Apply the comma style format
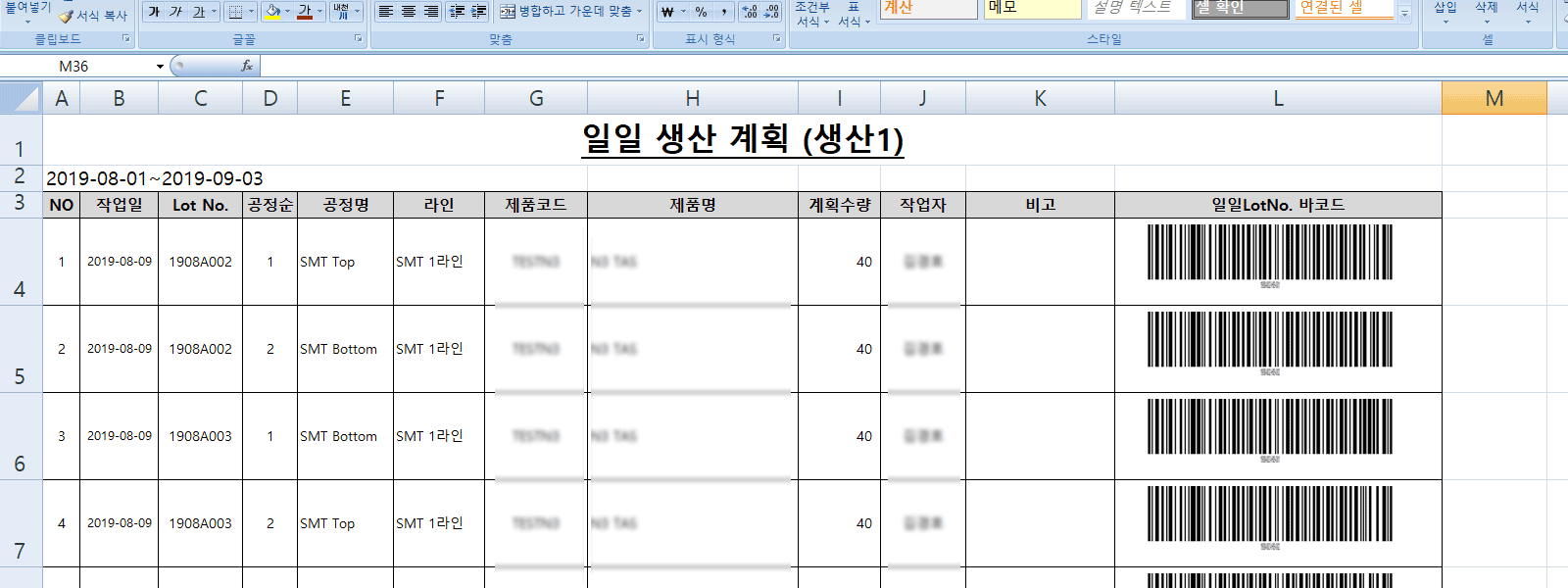This screenshot has height=588, width=1568. tap(724, 12)
